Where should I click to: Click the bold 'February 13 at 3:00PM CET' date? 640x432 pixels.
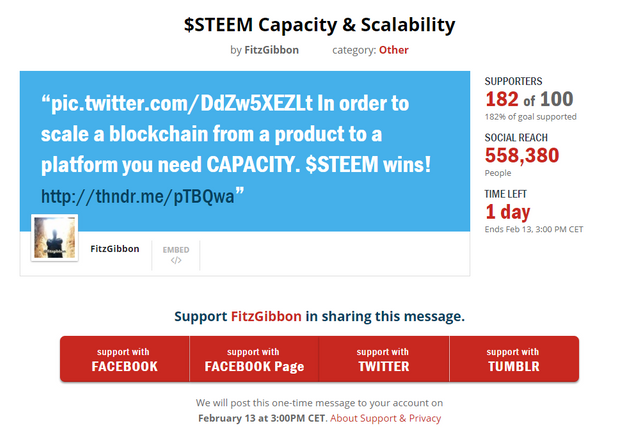[x=261, y=418]
